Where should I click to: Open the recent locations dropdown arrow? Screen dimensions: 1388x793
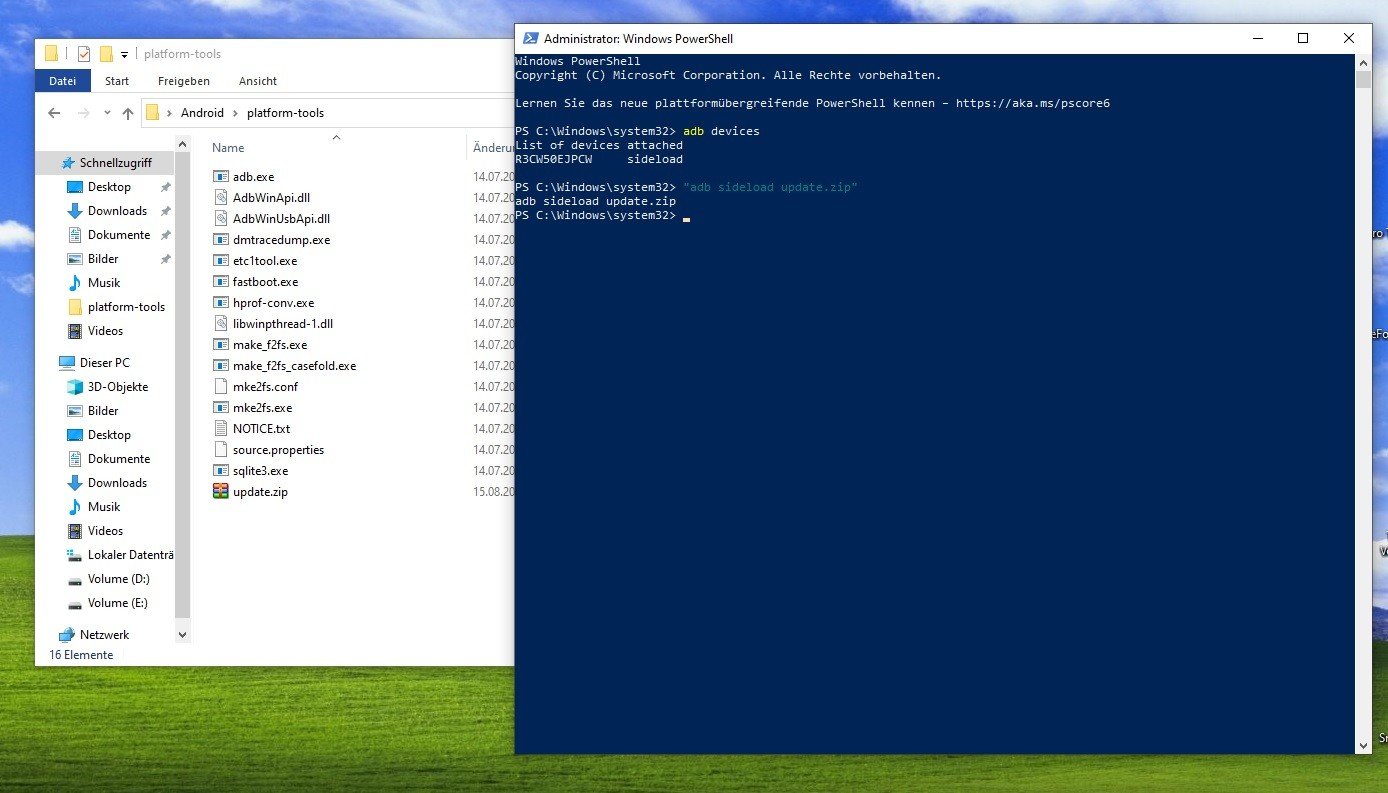[x=107, y=113]
